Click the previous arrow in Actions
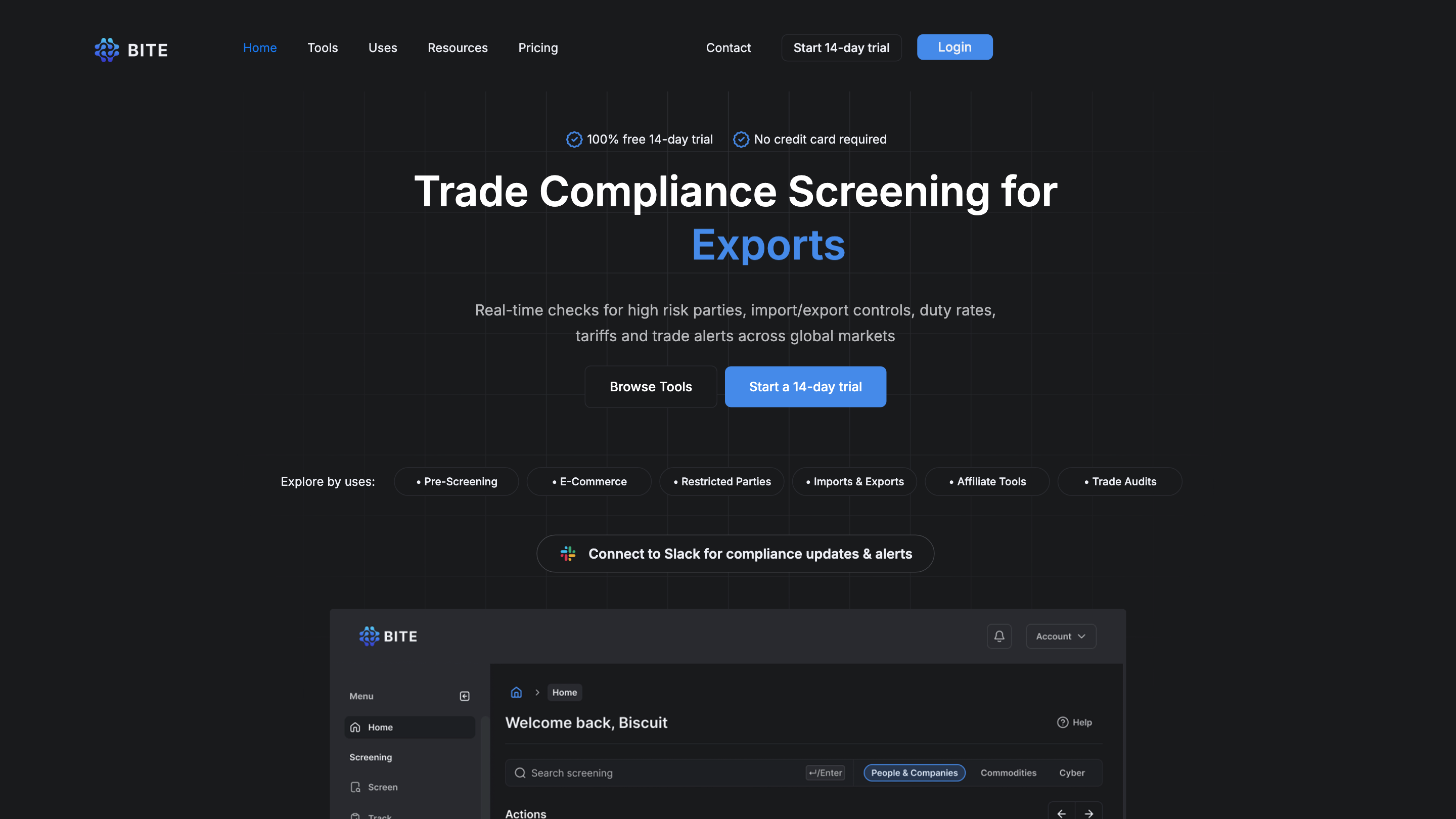Image resolution: width=1456 pixels, height=819 pixels. coord(1062,813)
